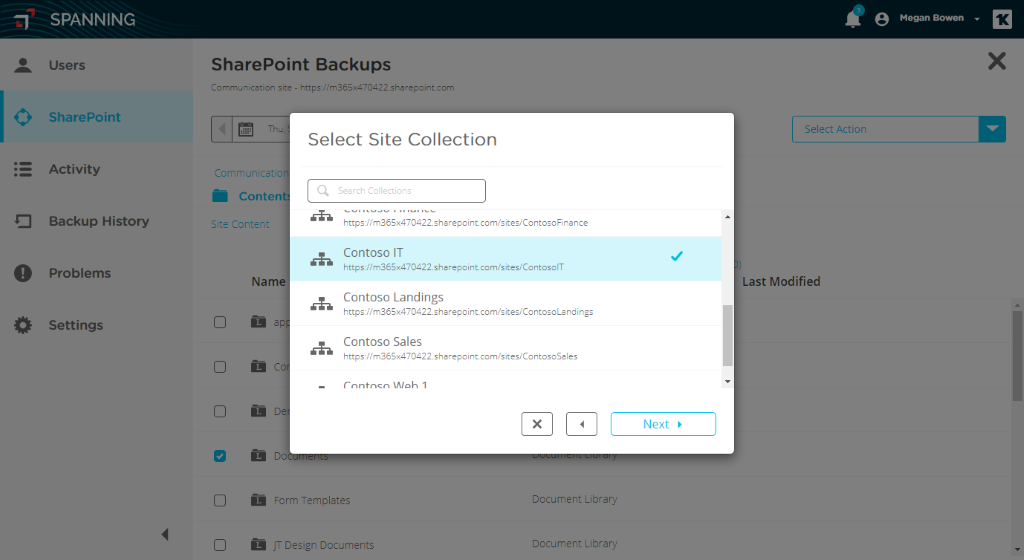Click the Communication breadcrumb link

pyautogui.click(x=251, y=173)
